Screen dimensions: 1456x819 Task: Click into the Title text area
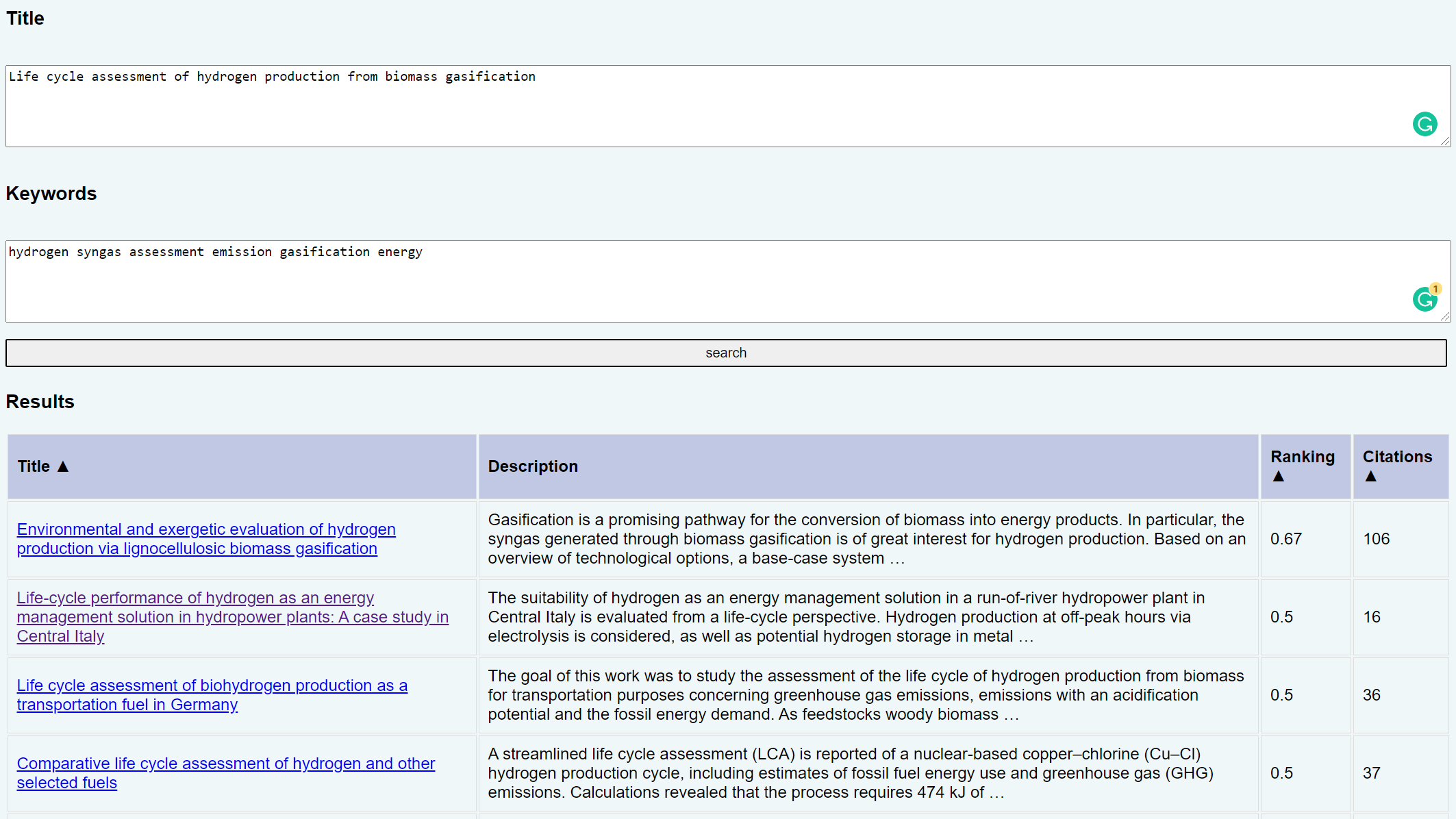point(685,106)
